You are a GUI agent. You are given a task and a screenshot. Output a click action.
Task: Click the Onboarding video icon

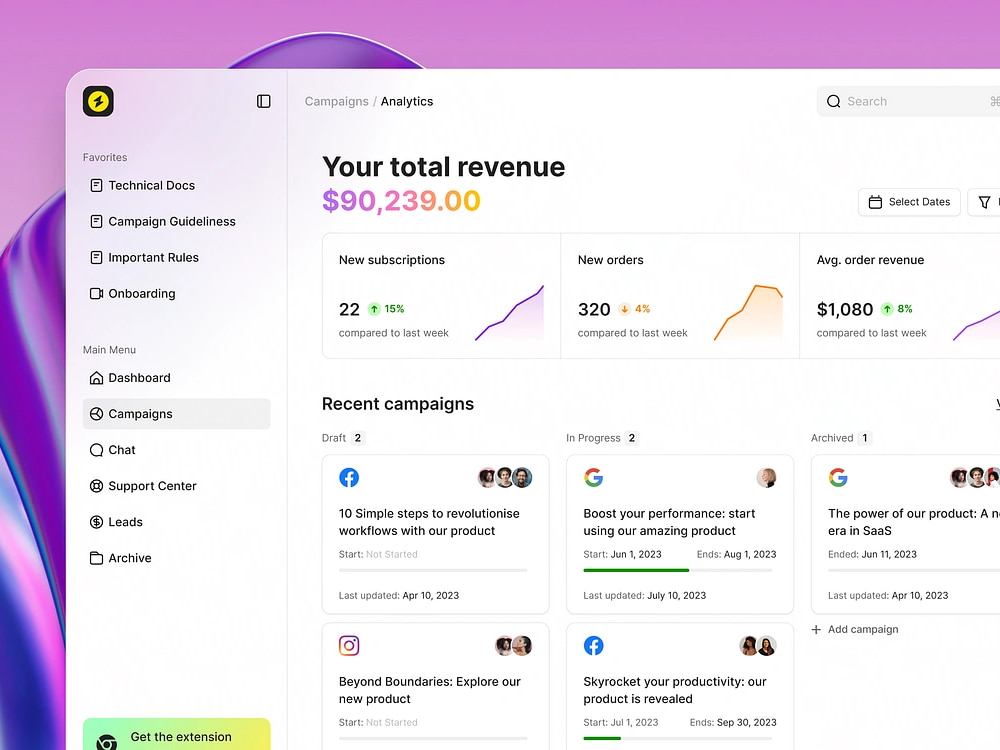[96, 293]
